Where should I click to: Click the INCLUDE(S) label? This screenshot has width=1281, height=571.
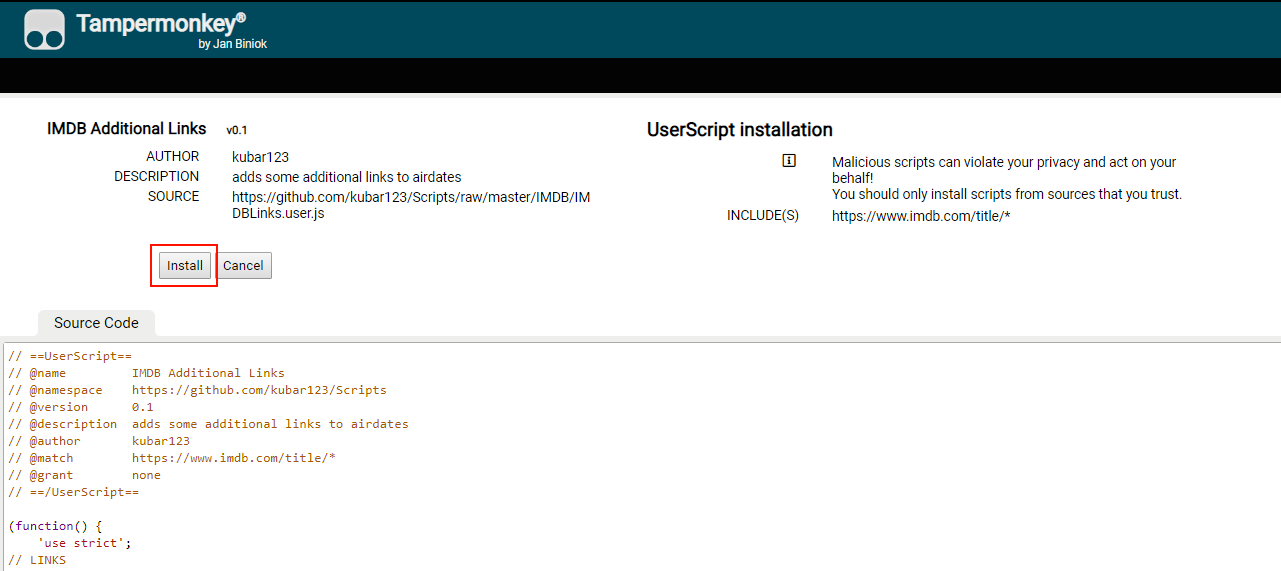pyautogui.click(x=763, y=216)
